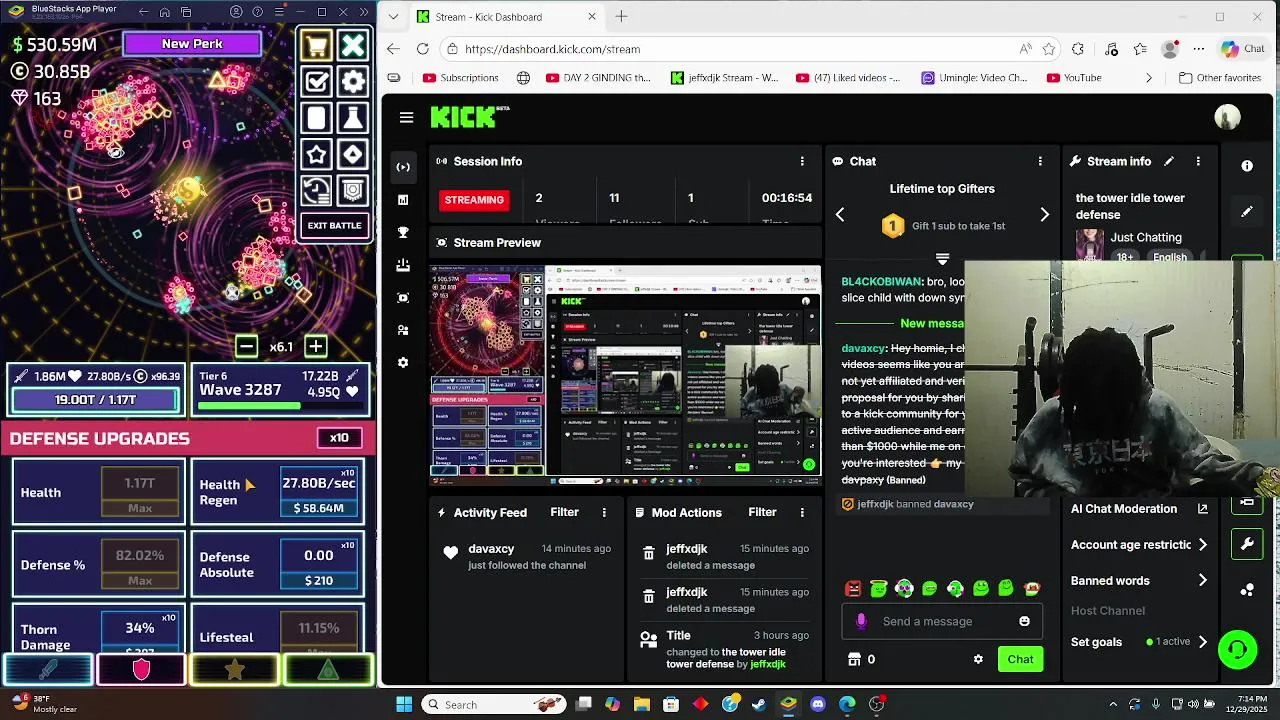Screen dimensions: 1280x720
Task: Decrease game speed with the minus button
Action: (x=246, y=346)
